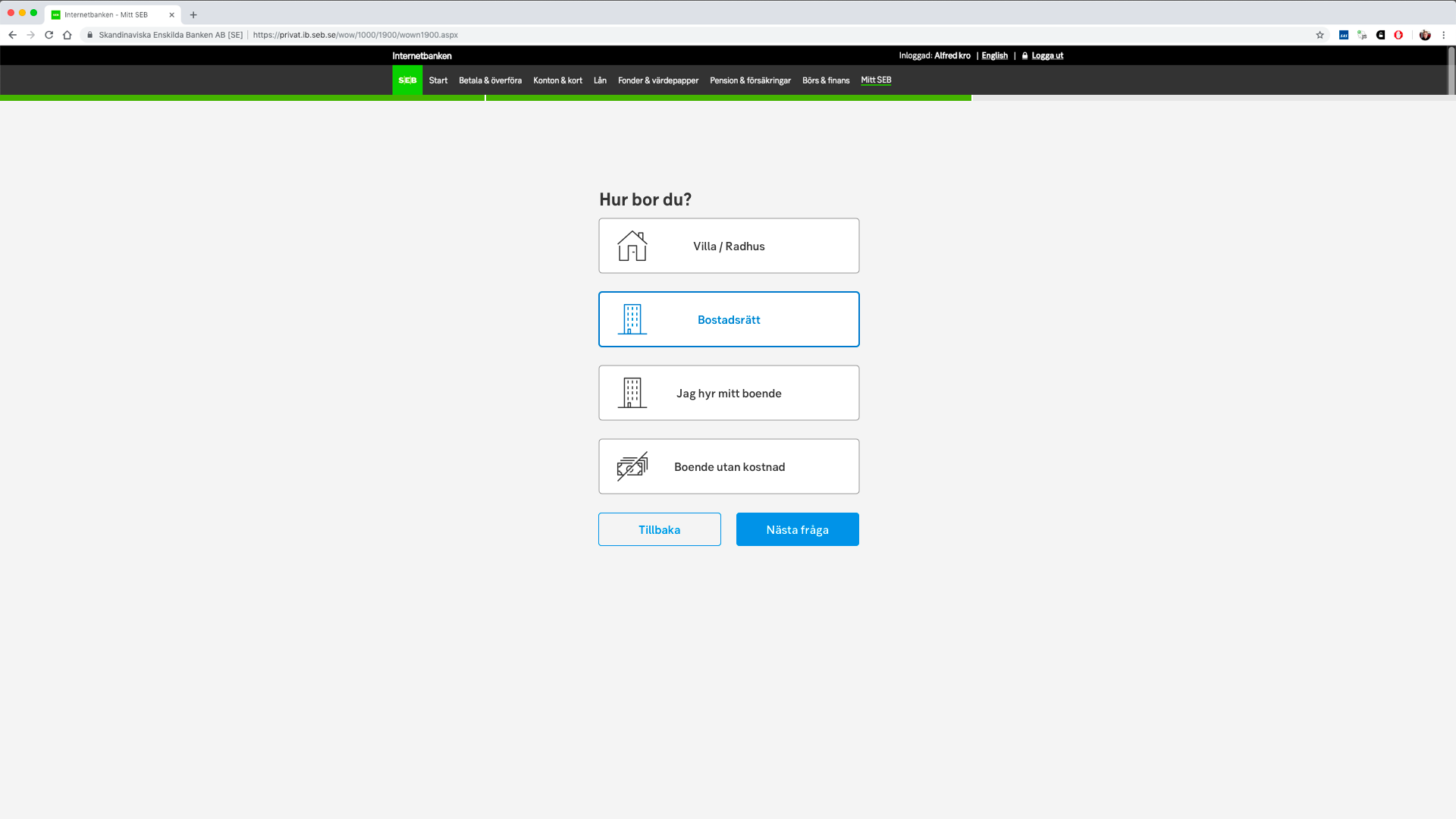Switch language via the English link
Image resolution: width=1456 pixels, height=819 pixels.
pyautogui.click(x=994, y=55)
